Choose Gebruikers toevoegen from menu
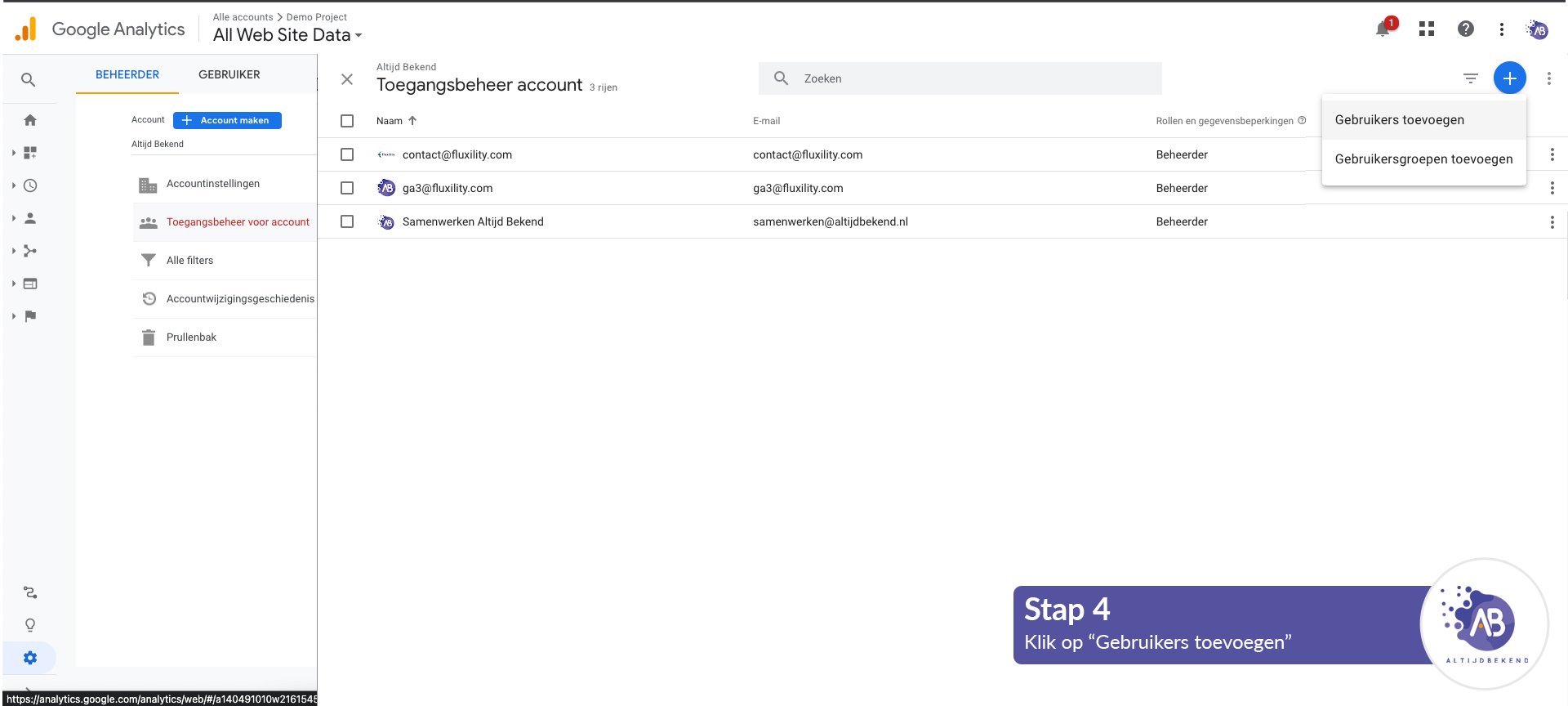Screen dimensions: 1568x706 tap(1399, 120)
